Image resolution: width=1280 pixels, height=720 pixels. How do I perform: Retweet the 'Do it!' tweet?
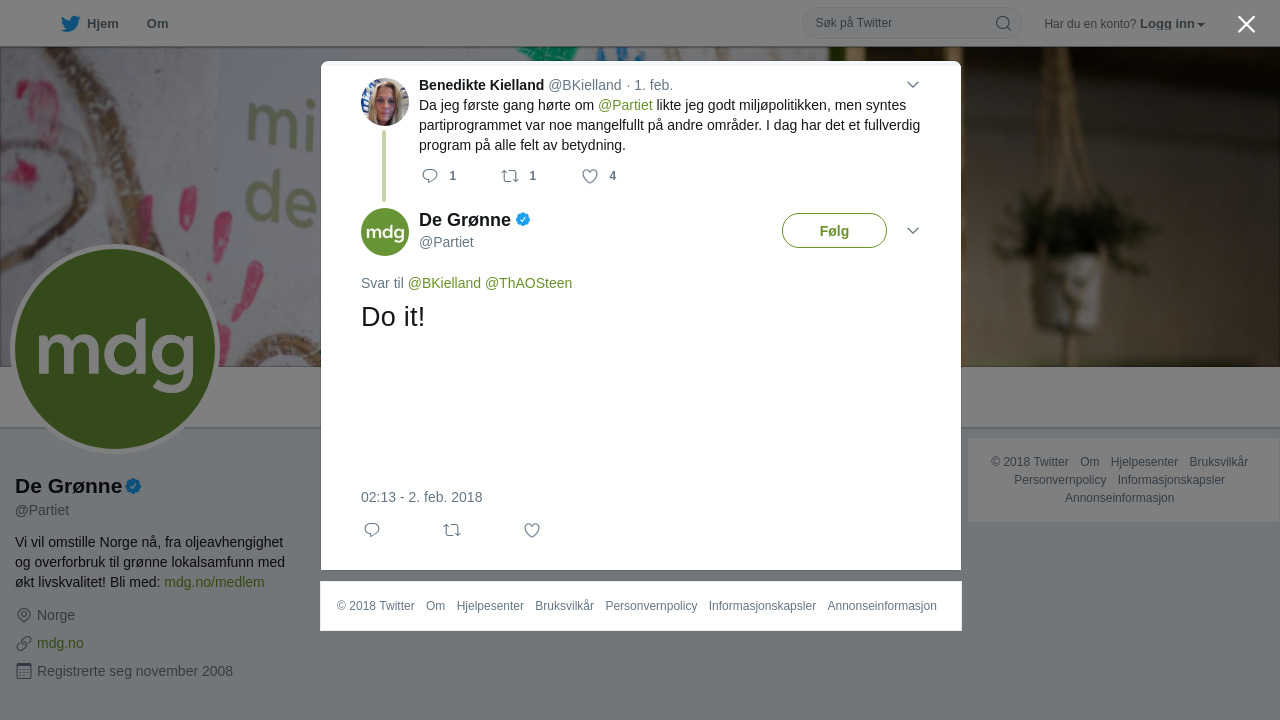point(452,530)
